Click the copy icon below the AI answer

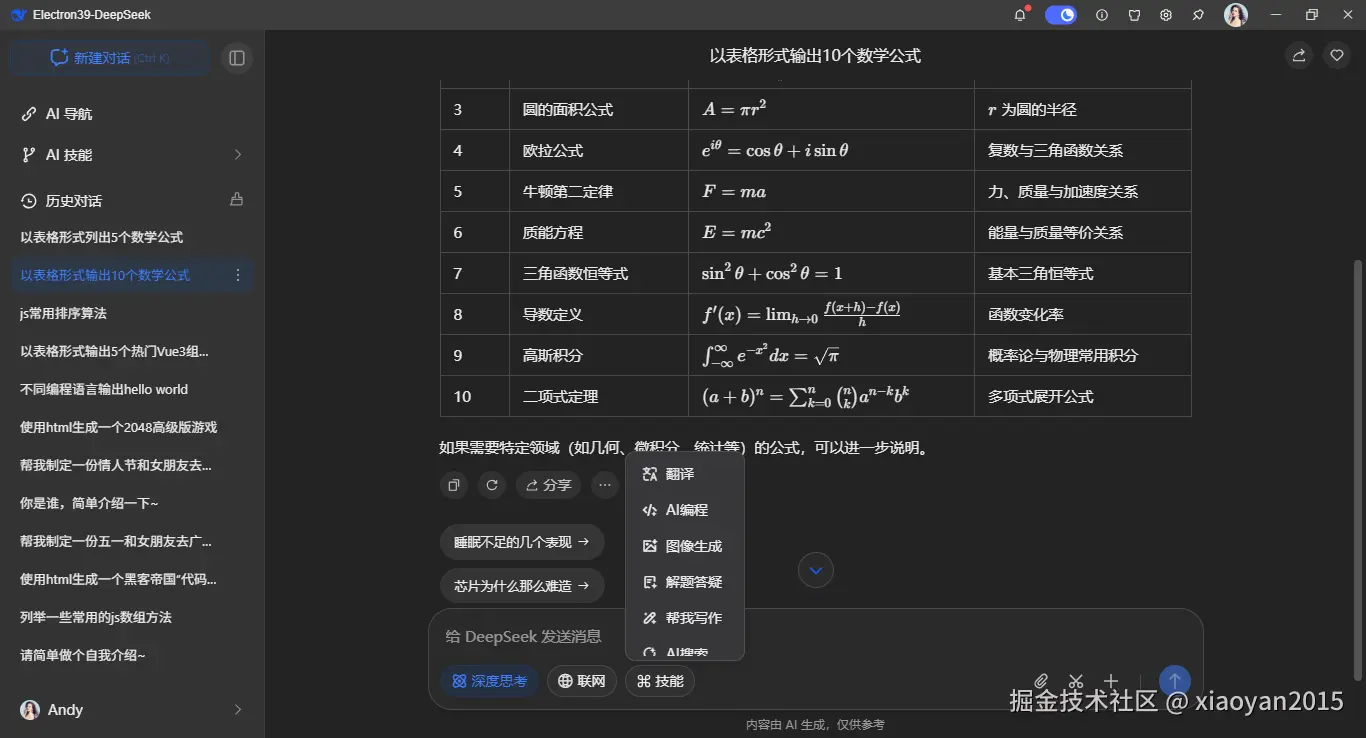(x=453, y=485)
